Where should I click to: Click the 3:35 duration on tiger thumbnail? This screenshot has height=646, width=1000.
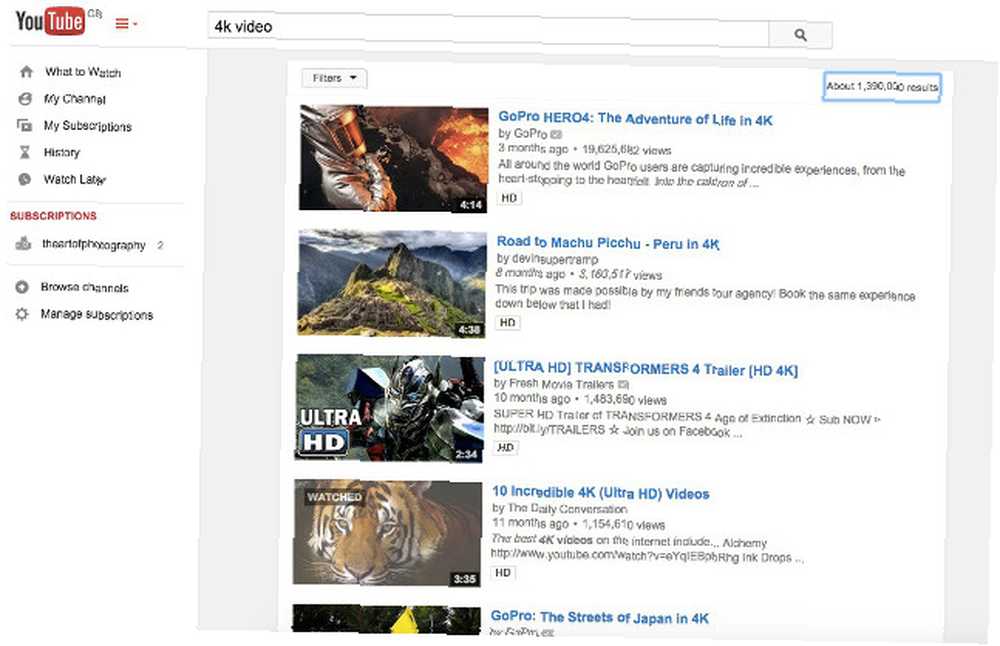464,579
